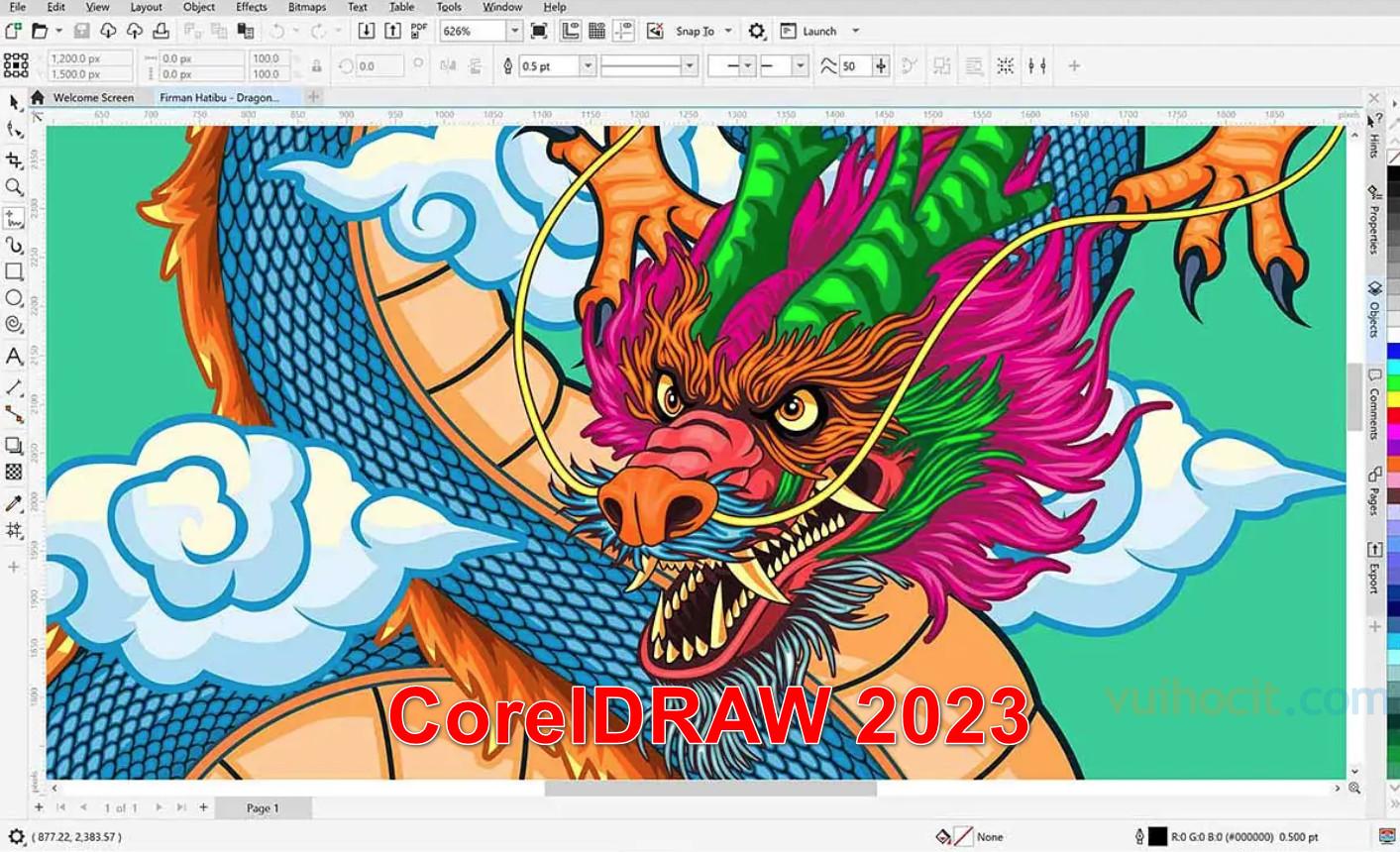Viewport: 1400px width, 852px height.
Task: Click the horizontal canvas scrollbar
Action: [x=710, y=789]
